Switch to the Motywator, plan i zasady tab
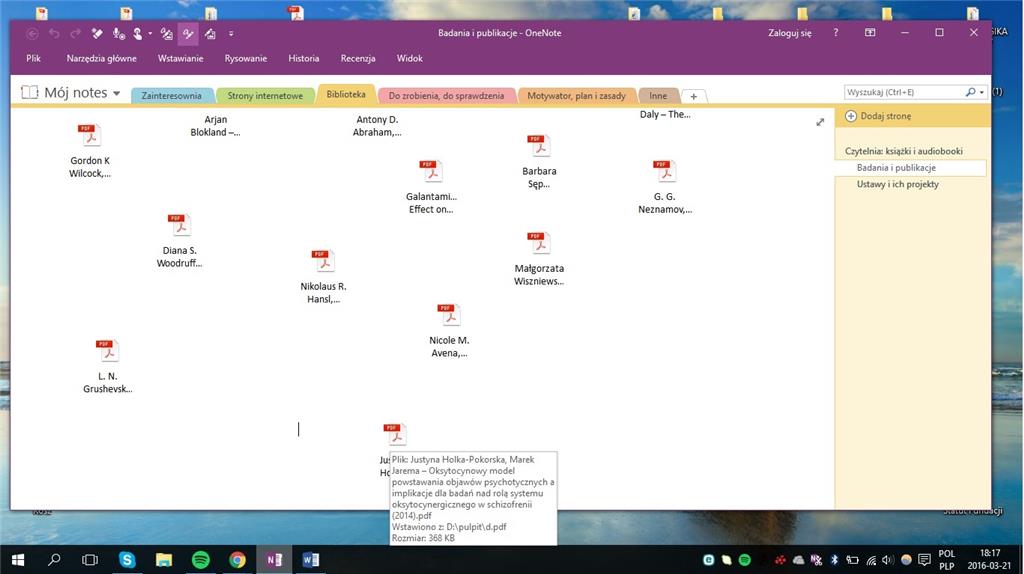Viewport: 1024px width, 574px height. (576, 95)
